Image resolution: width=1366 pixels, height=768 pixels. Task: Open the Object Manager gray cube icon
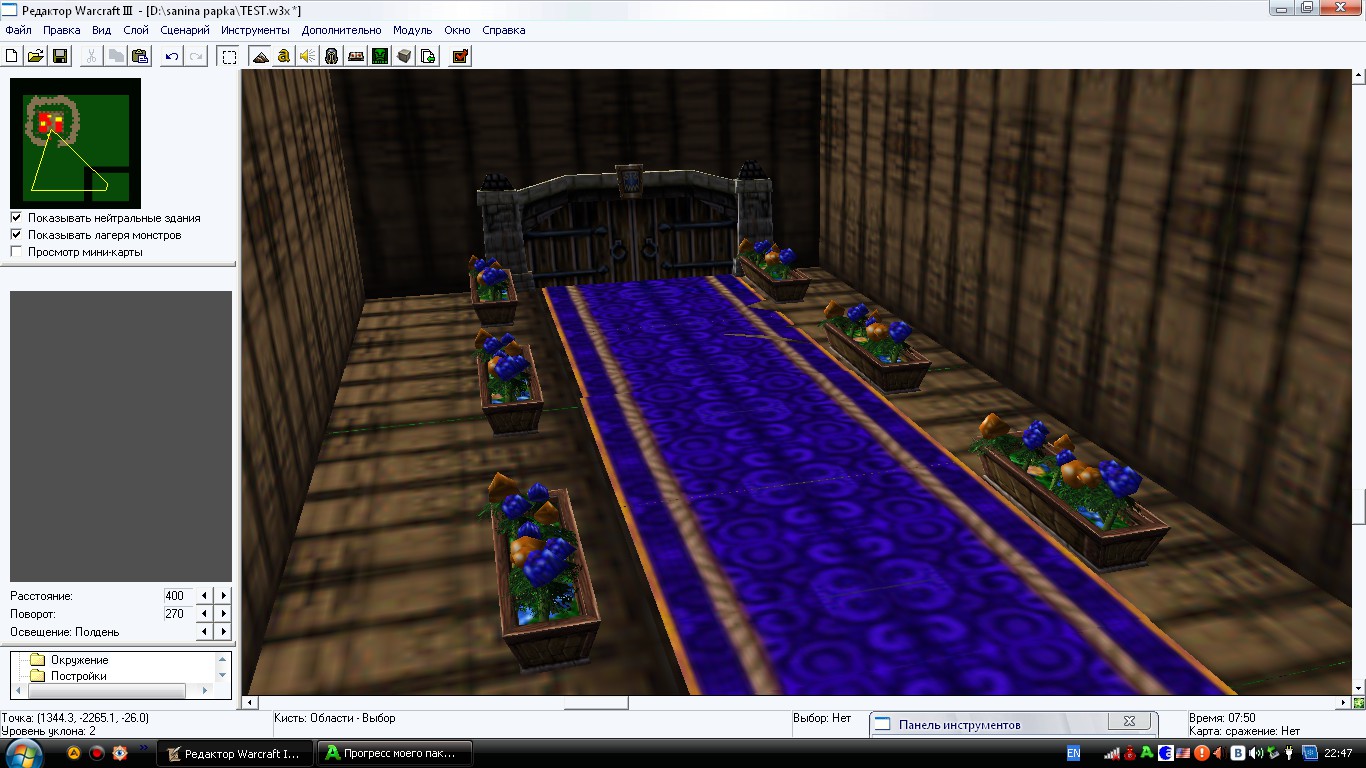pyautogui.click(x=404, y=57)
